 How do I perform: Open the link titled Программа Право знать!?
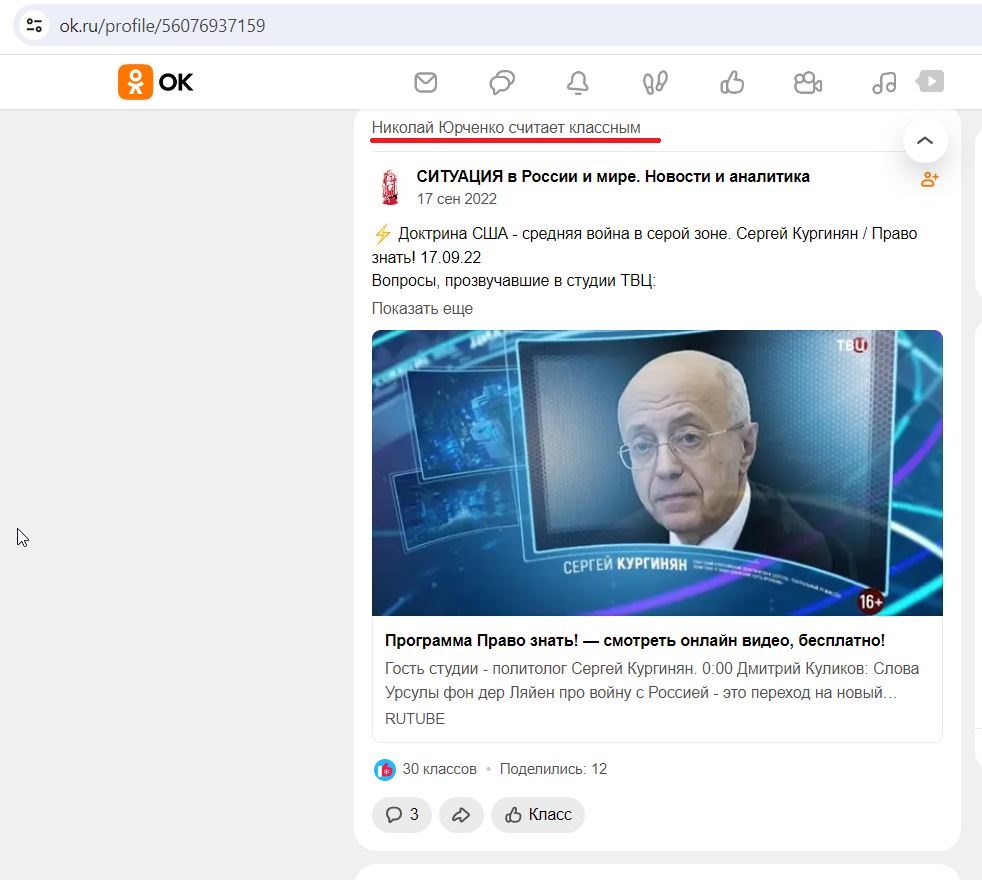tap(634, 641)
